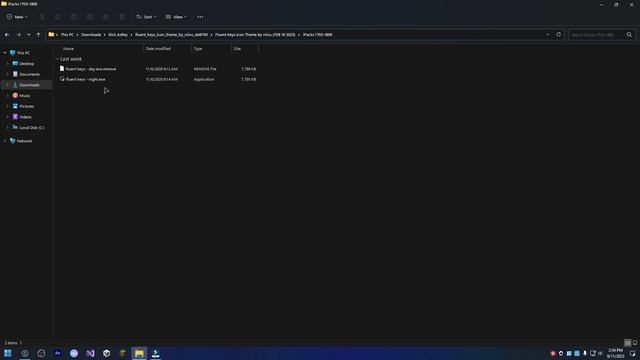
Task: Open the Windows Start button
Action: pyautogui.click(x=8, y=353)
